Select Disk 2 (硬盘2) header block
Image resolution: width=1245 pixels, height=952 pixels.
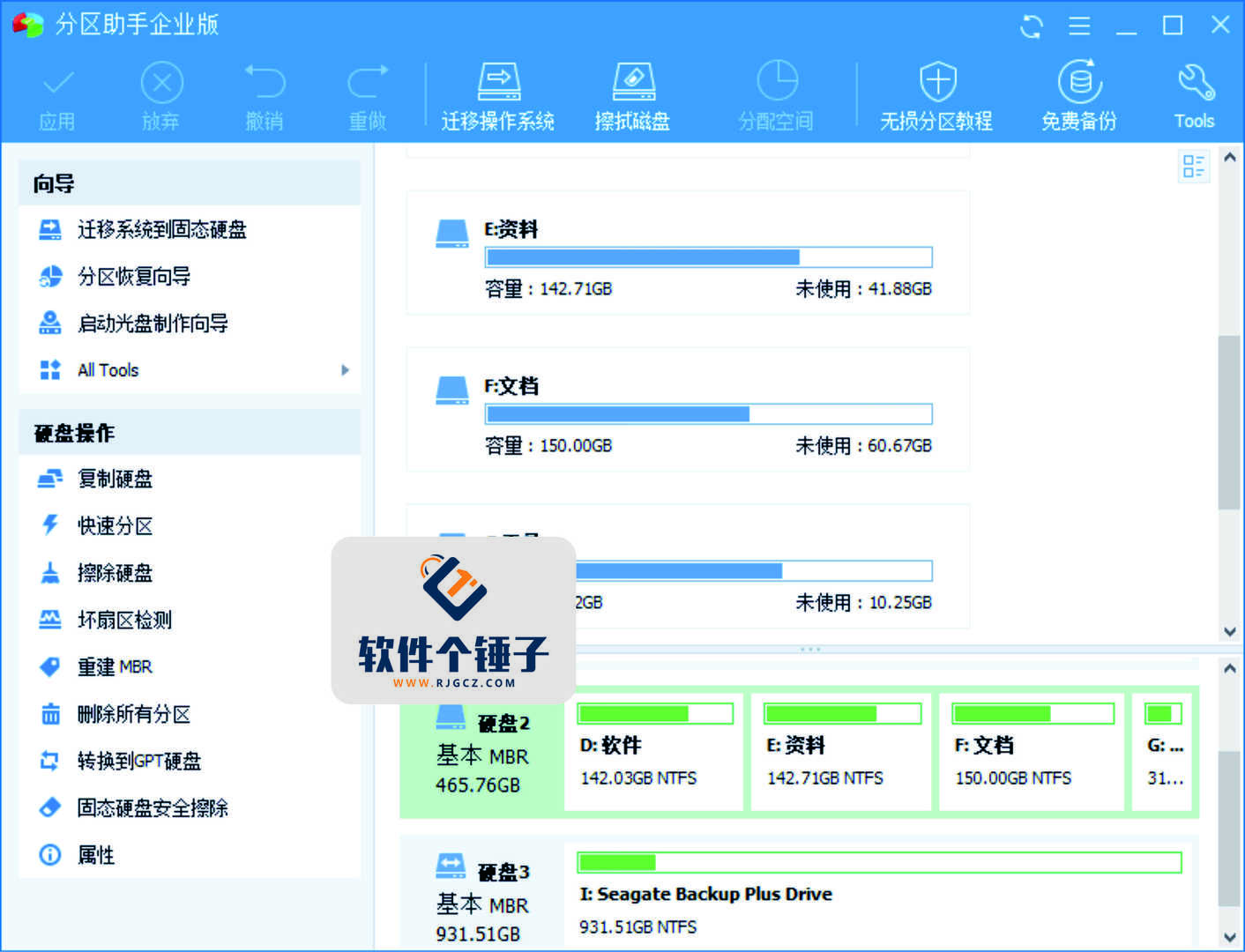coord(482,753)
